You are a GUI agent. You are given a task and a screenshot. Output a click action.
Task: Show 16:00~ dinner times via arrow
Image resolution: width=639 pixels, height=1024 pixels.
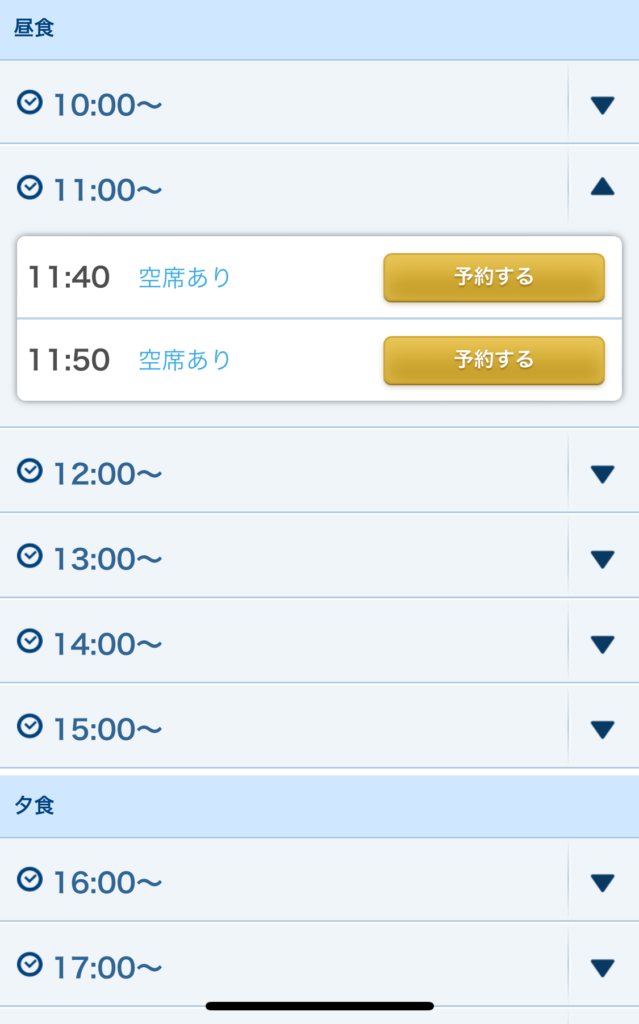[x=602, y=882]
